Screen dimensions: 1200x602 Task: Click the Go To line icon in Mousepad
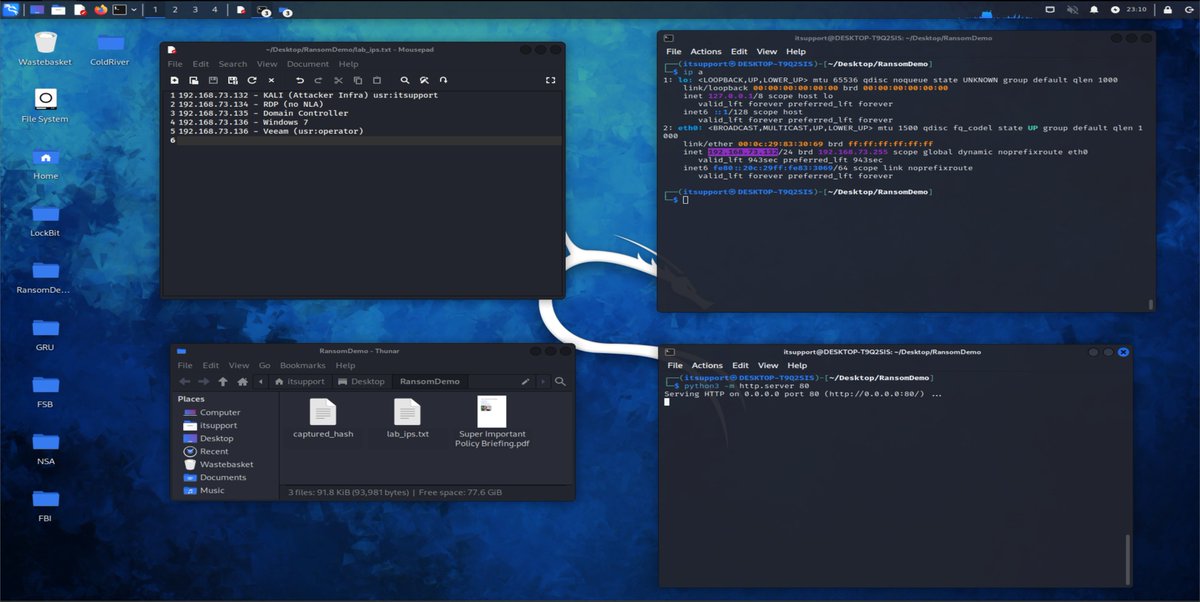pos(443,80)
